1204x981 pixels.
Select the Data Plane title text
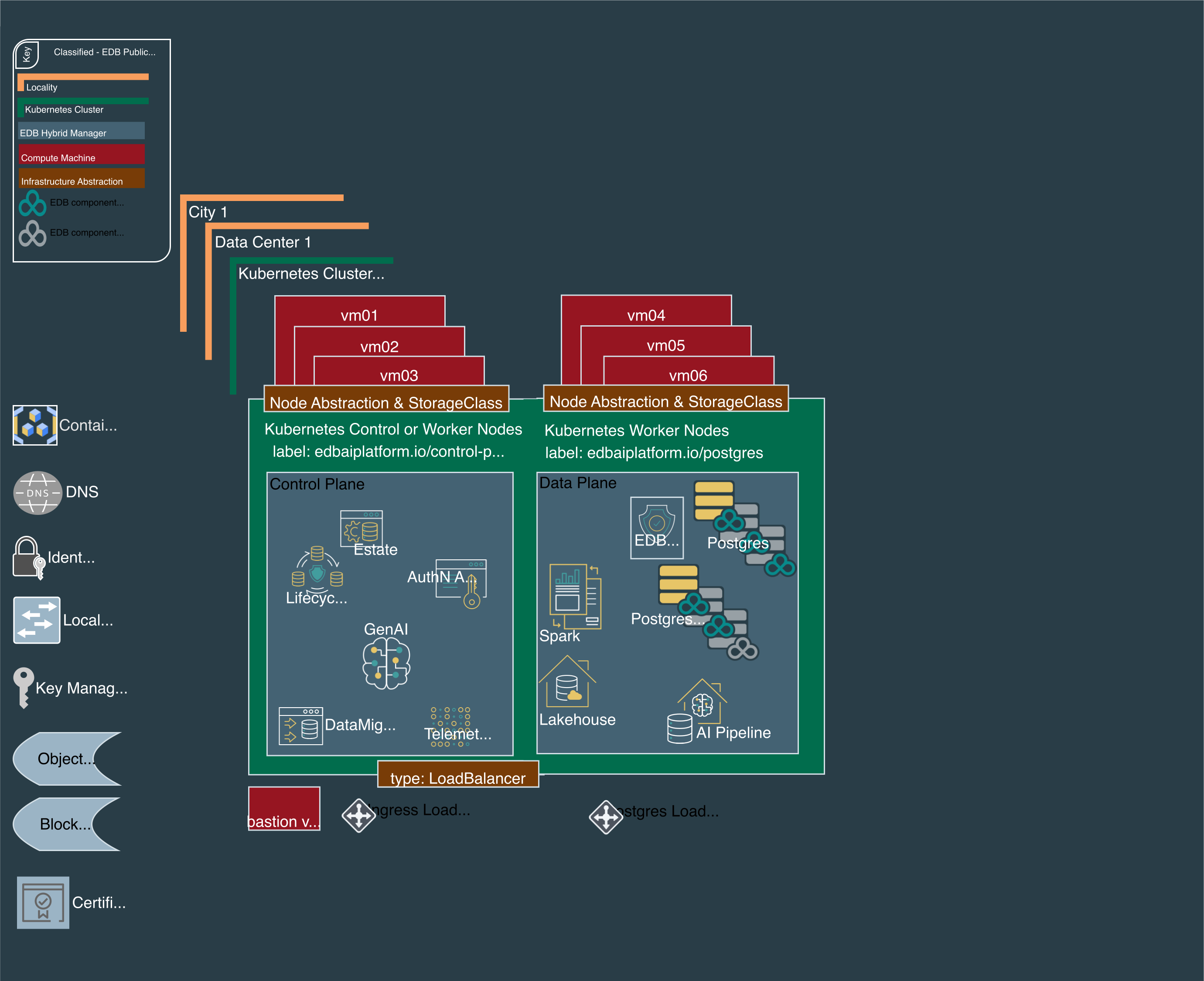click(578, 483)
